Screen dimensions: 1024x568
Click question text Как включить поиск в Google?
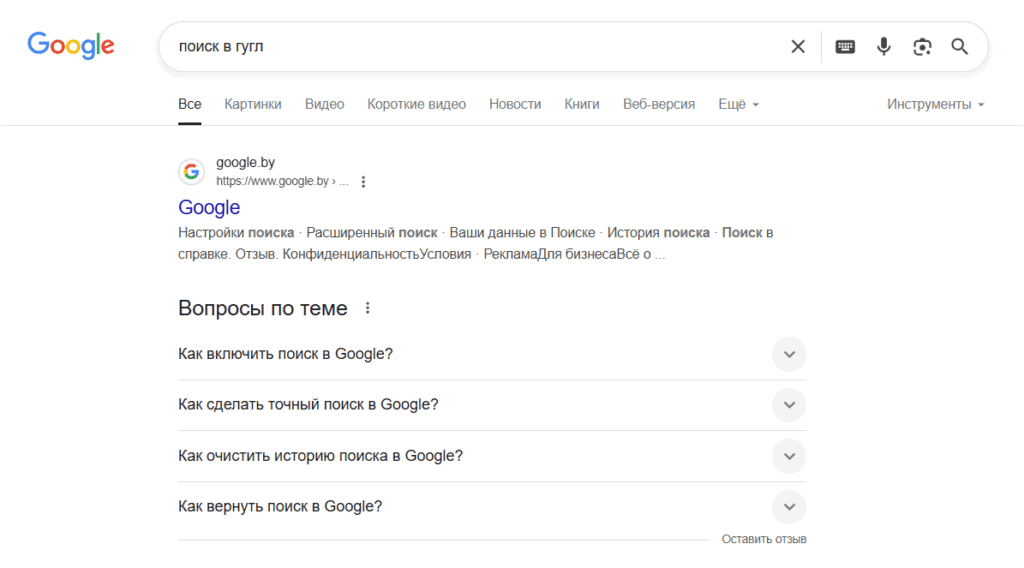coord(285,354)
